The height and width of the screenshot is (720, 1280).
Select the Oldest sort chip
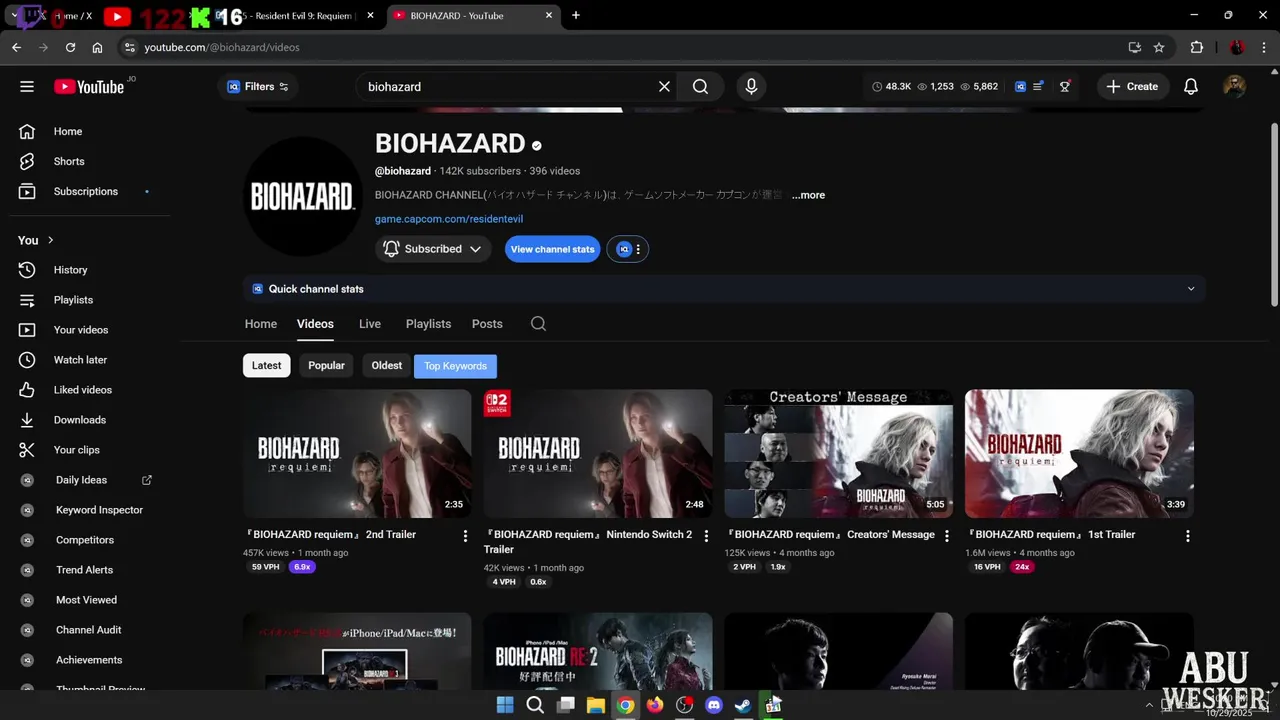[x=386, y=365]
